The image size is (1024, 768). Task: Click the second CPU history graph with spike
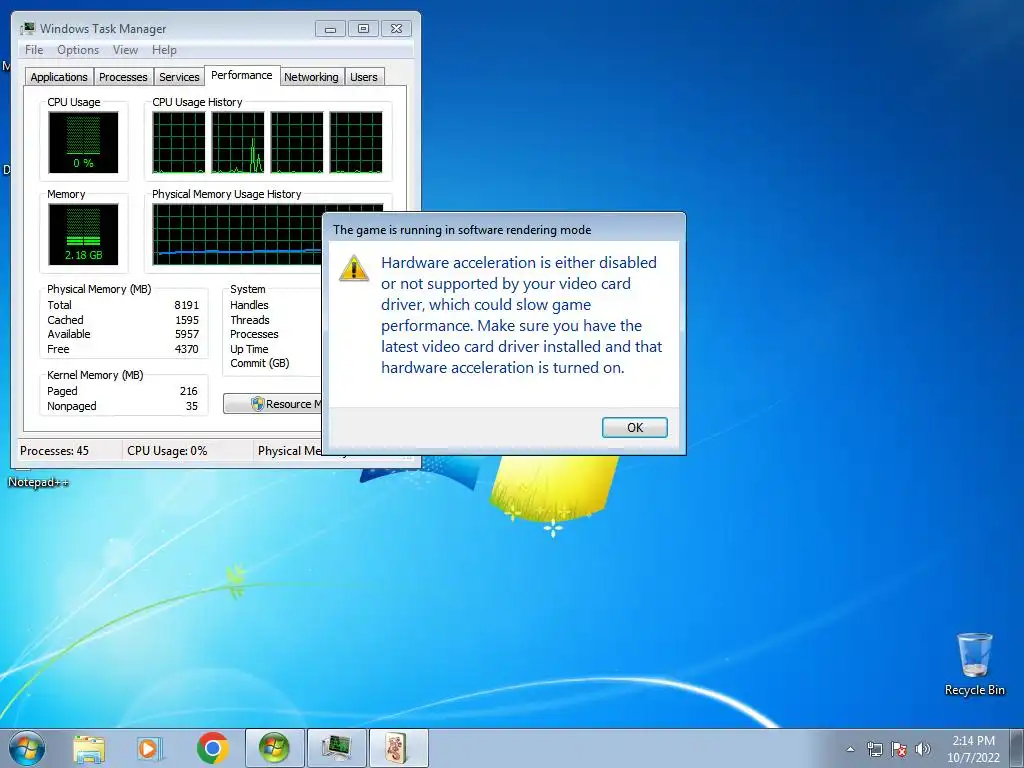point(238,142)
